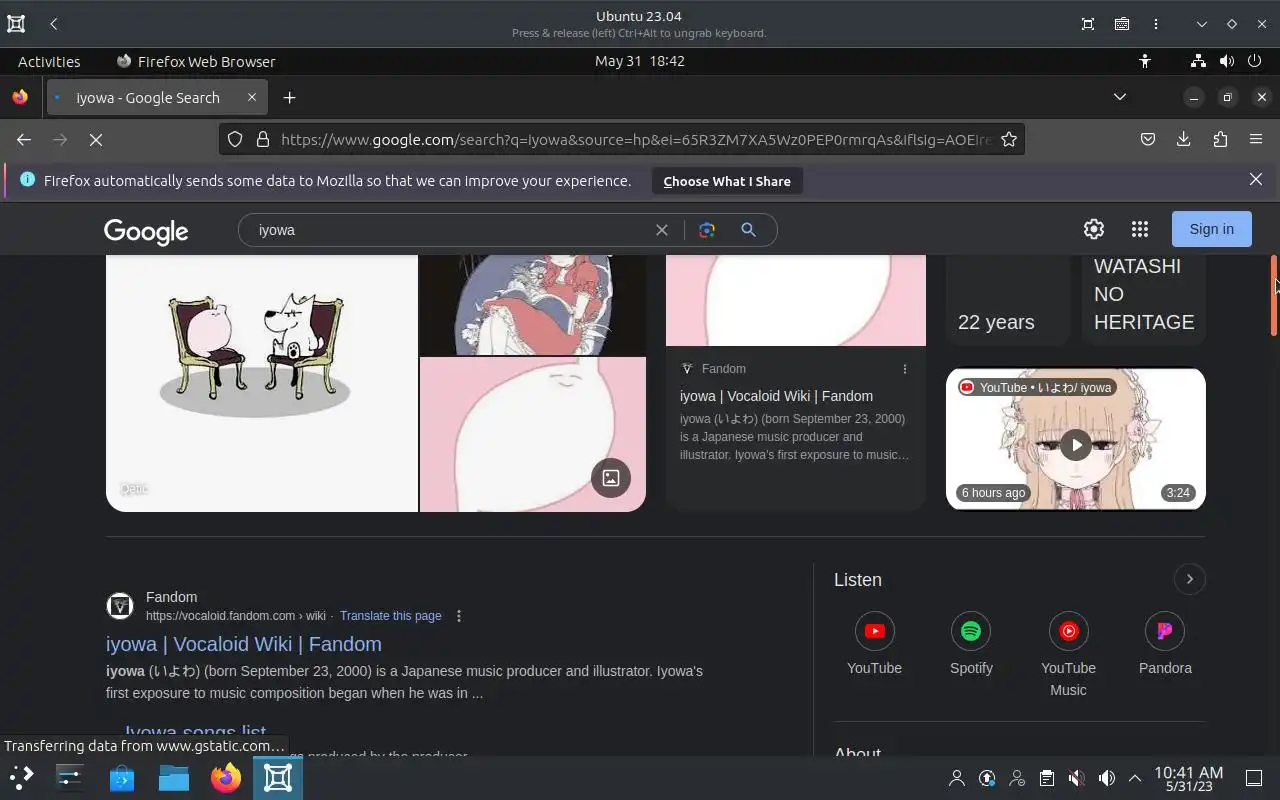Open the WATASHI NO HERITAGE card
Viewport: 1280px width, 800px height.
[1144, 299]
